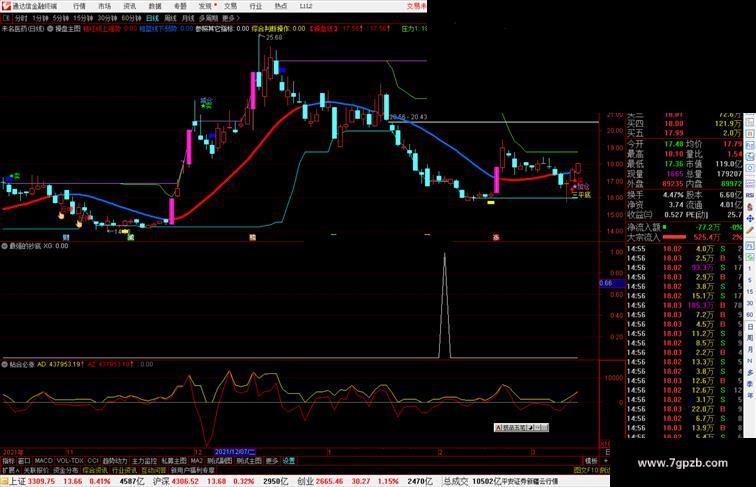
Task: Open the 窗口 window count selector
Action: 24,461
